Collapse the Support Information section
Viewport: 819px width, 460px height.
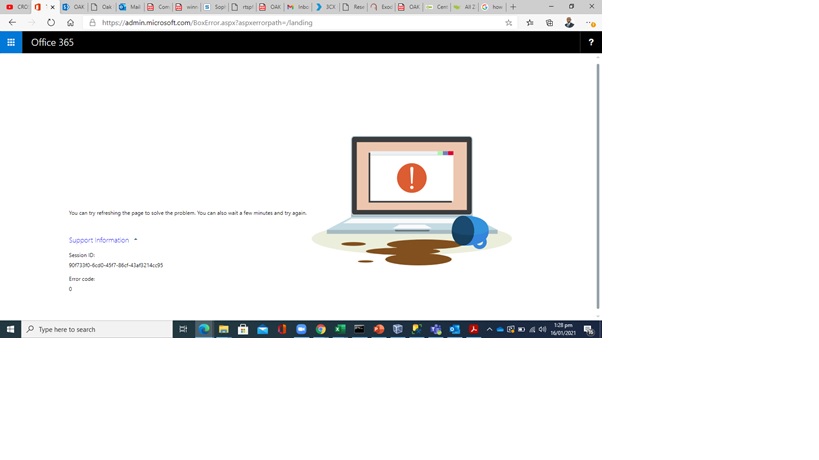tap(135, 240)
